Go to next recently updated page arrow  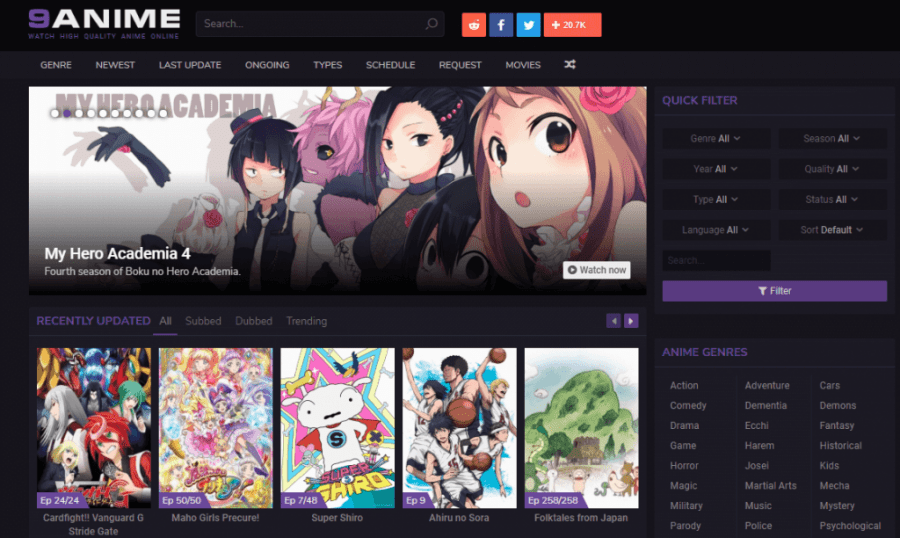[x=631, y=321]
